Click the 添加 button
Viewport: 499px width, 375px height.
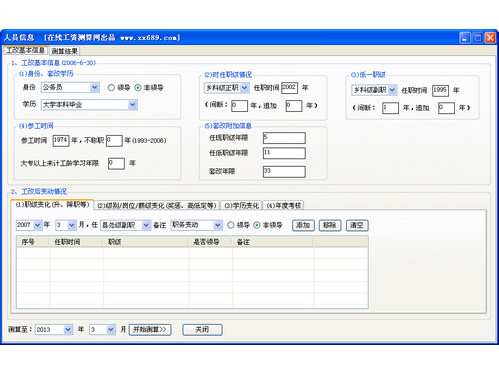click(x=303, y=225)
